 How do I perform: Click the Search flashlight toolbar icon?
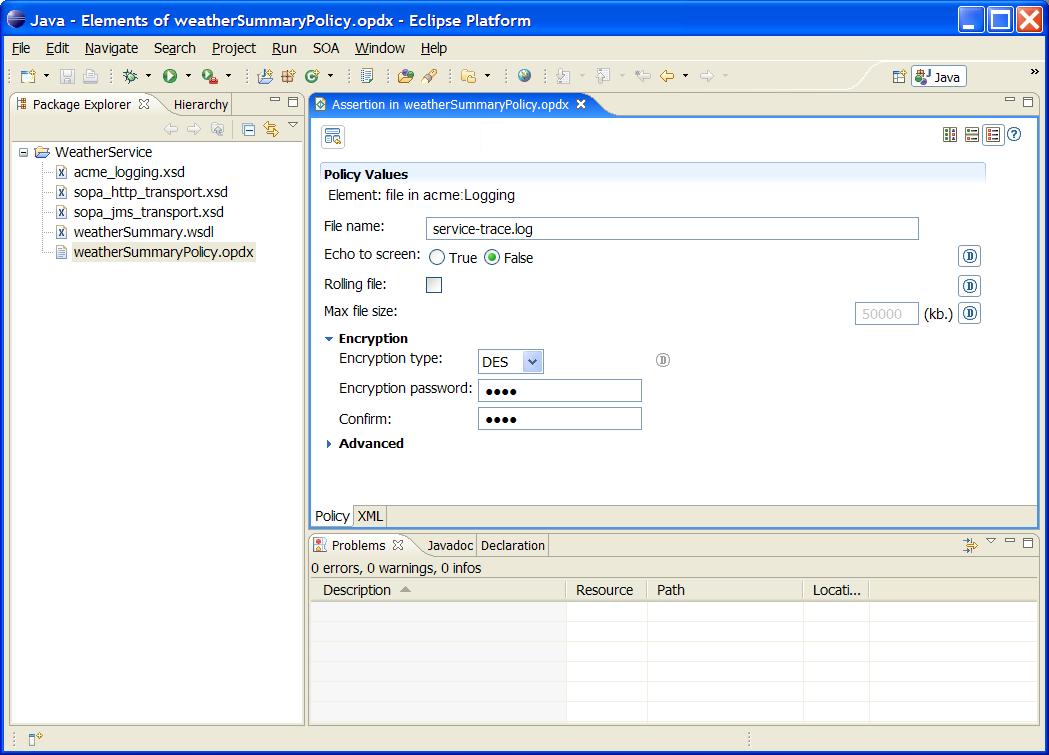click(430, 76)
